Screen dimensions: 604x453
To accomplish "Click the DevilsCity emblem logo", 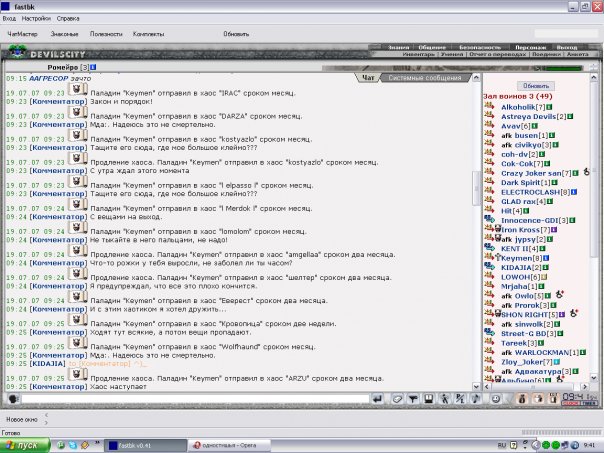I will 17,52.
